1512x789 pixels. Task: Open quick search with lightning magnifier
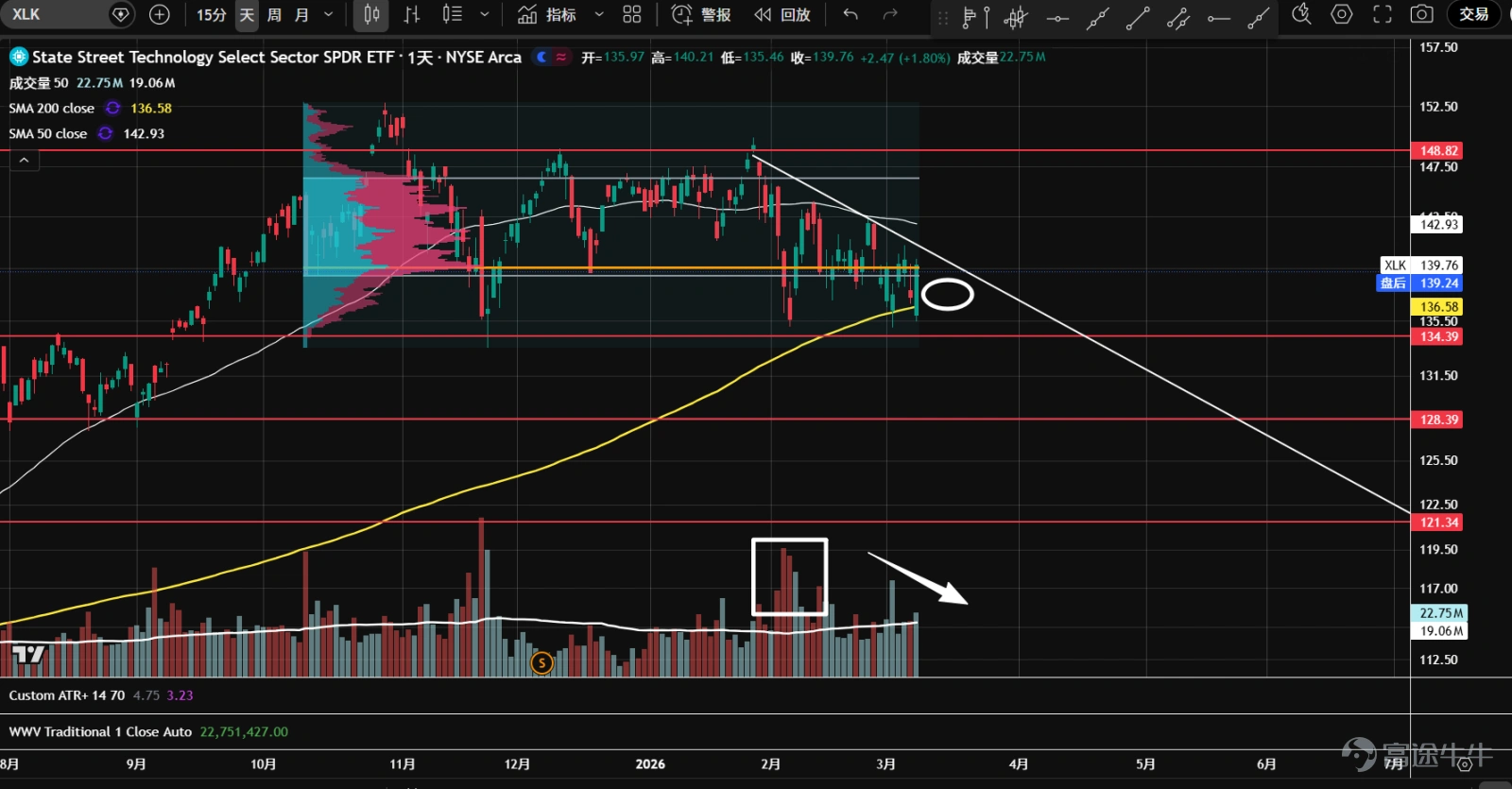[x=1301, y=14]
